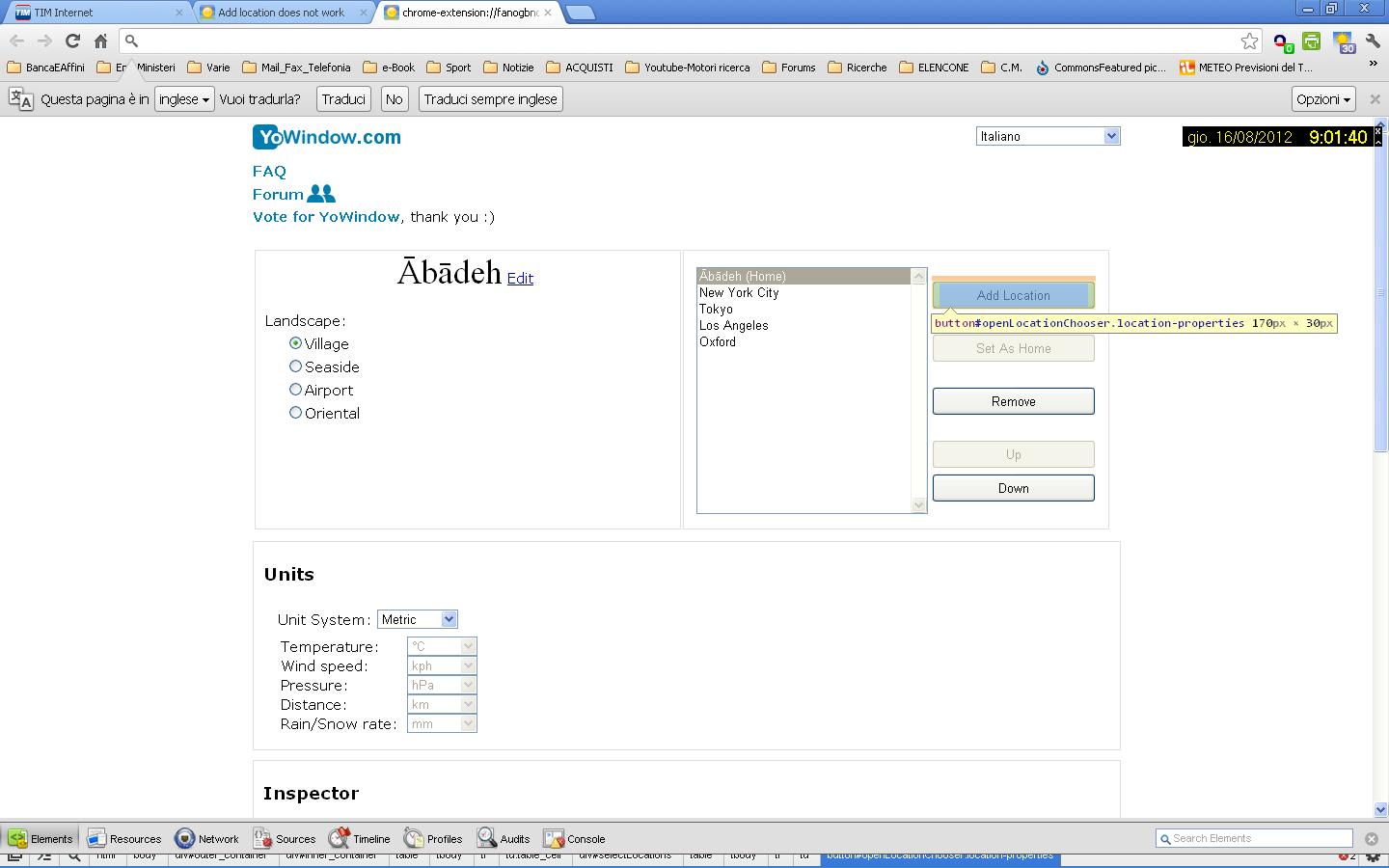Choose the Oriental landscape radio button
The width and height of the screenshot is (1389, 868).
coord(295,413)
